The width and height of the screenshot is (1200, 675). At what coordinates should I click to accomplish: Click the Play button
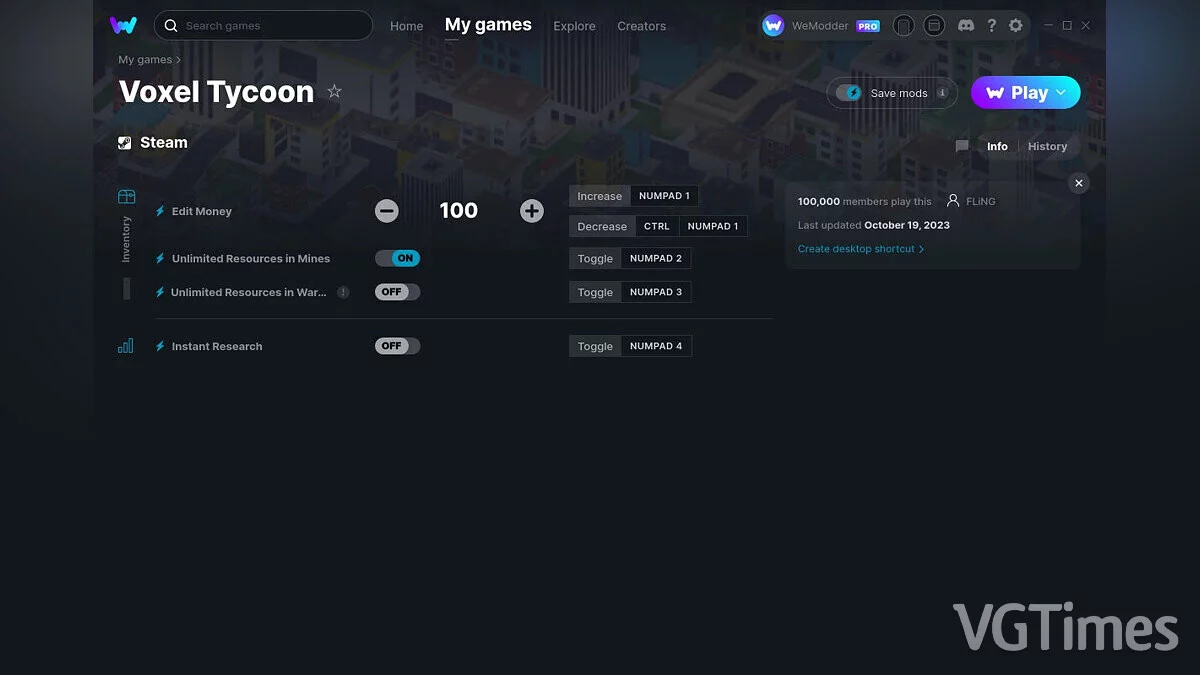tap(1025, 93)
